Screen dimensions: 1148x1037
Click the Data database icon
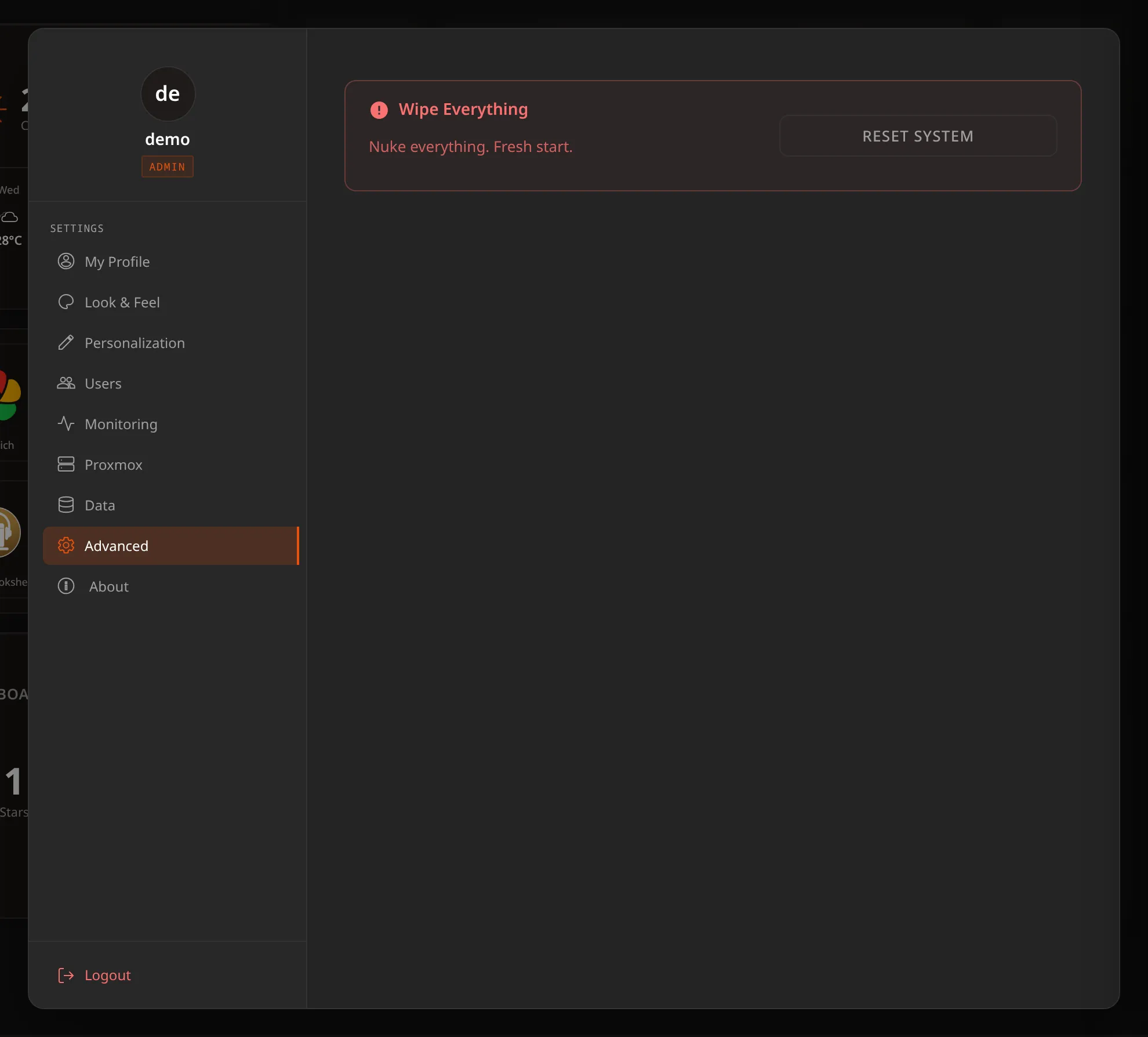66,505
